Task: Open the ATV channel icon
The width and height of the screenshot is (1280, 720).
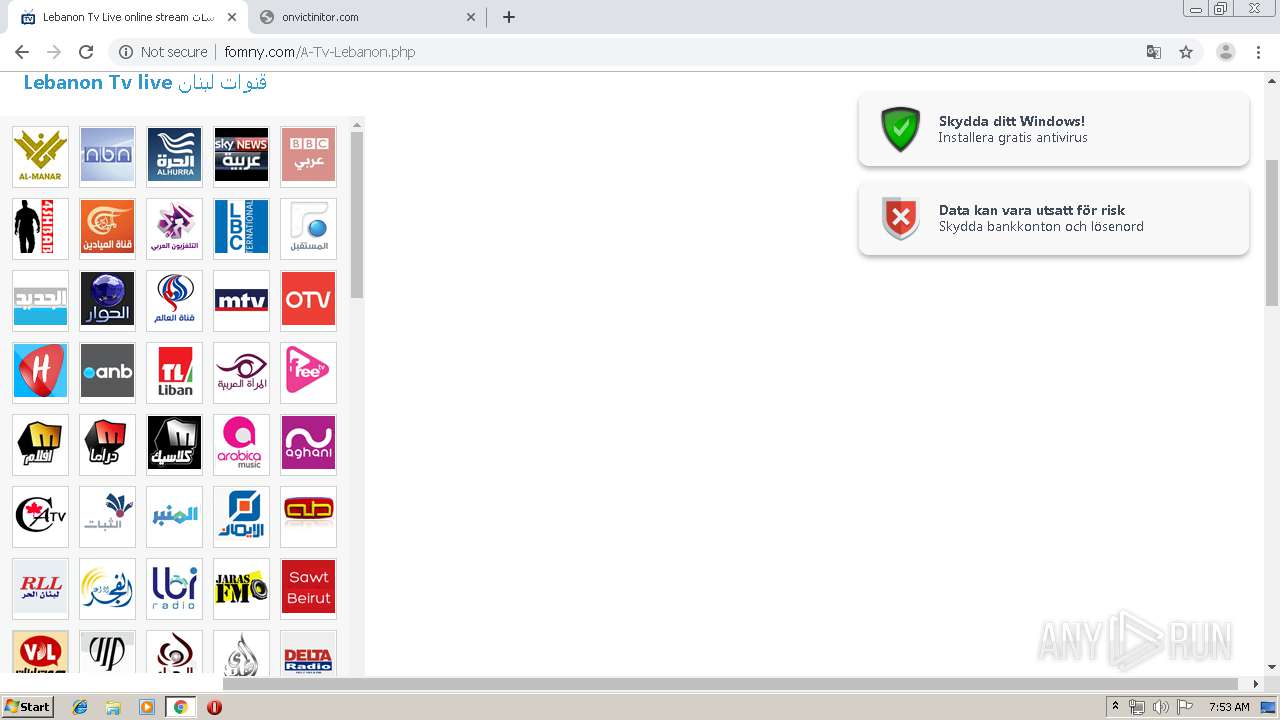Action: click(41, 516)
